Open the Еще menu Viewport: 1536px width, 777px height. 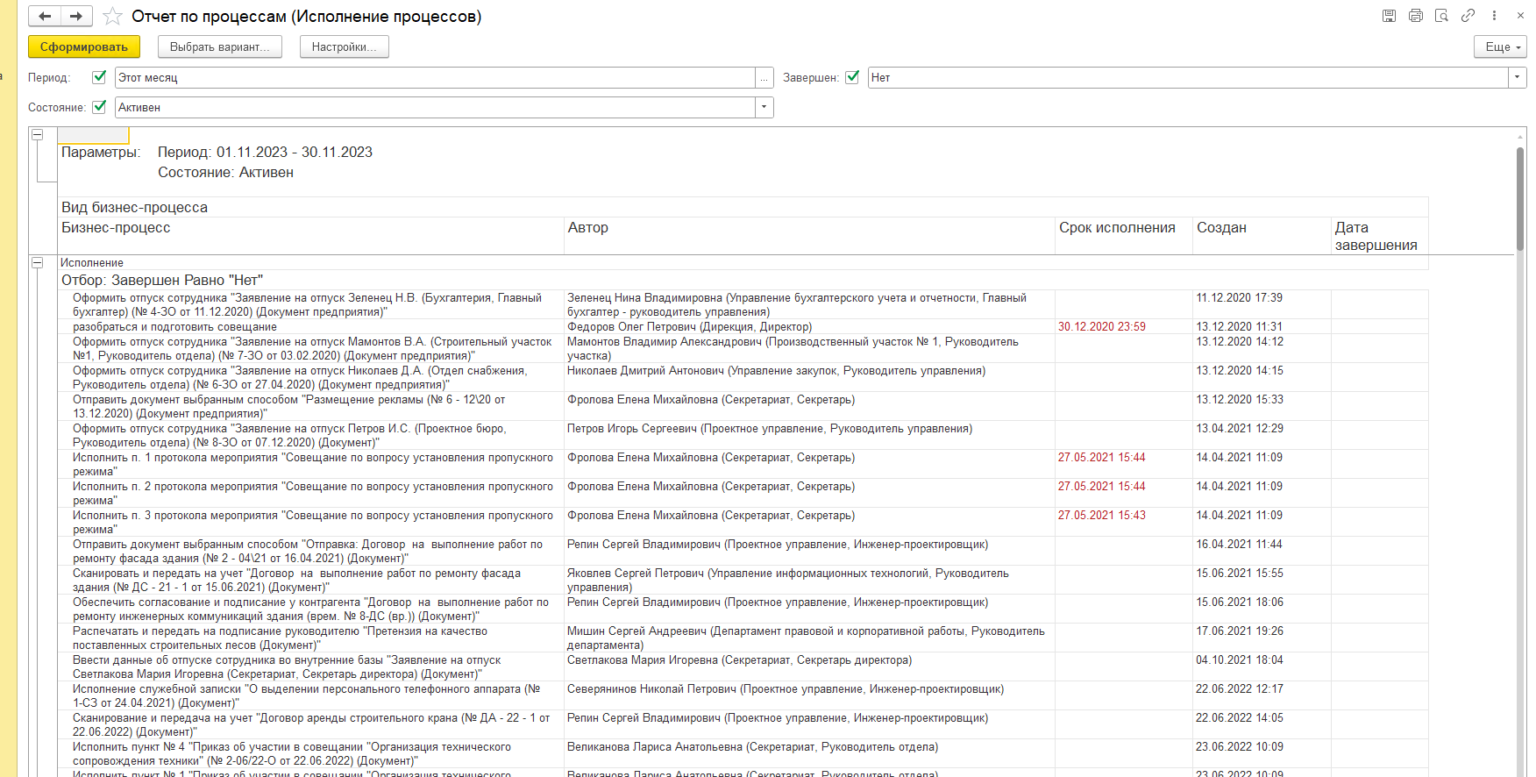[x=1503, y=47]
